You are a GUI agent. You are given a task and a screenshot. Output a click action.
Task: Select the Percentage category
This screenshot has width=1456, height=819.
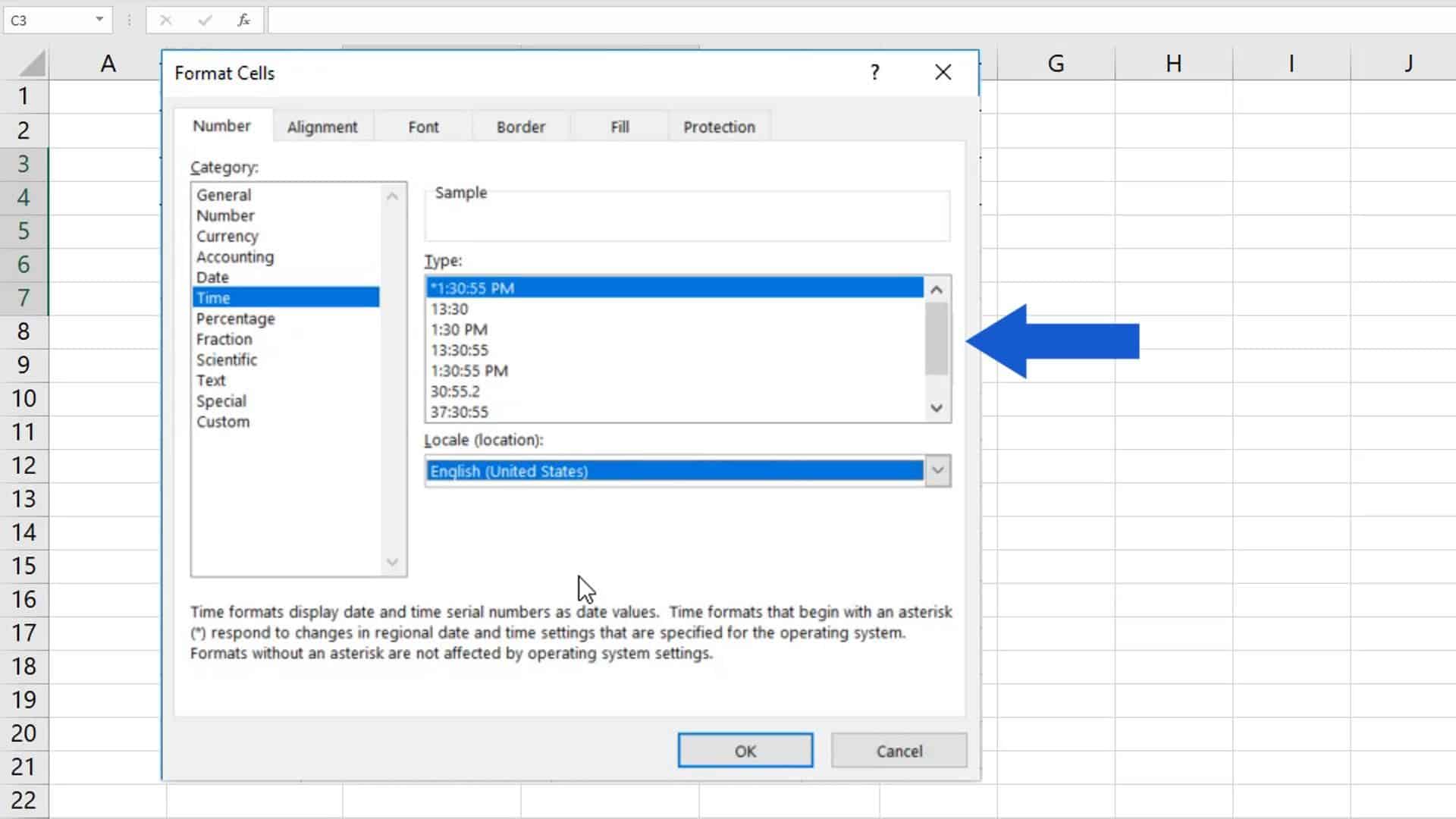click(235, 318)
